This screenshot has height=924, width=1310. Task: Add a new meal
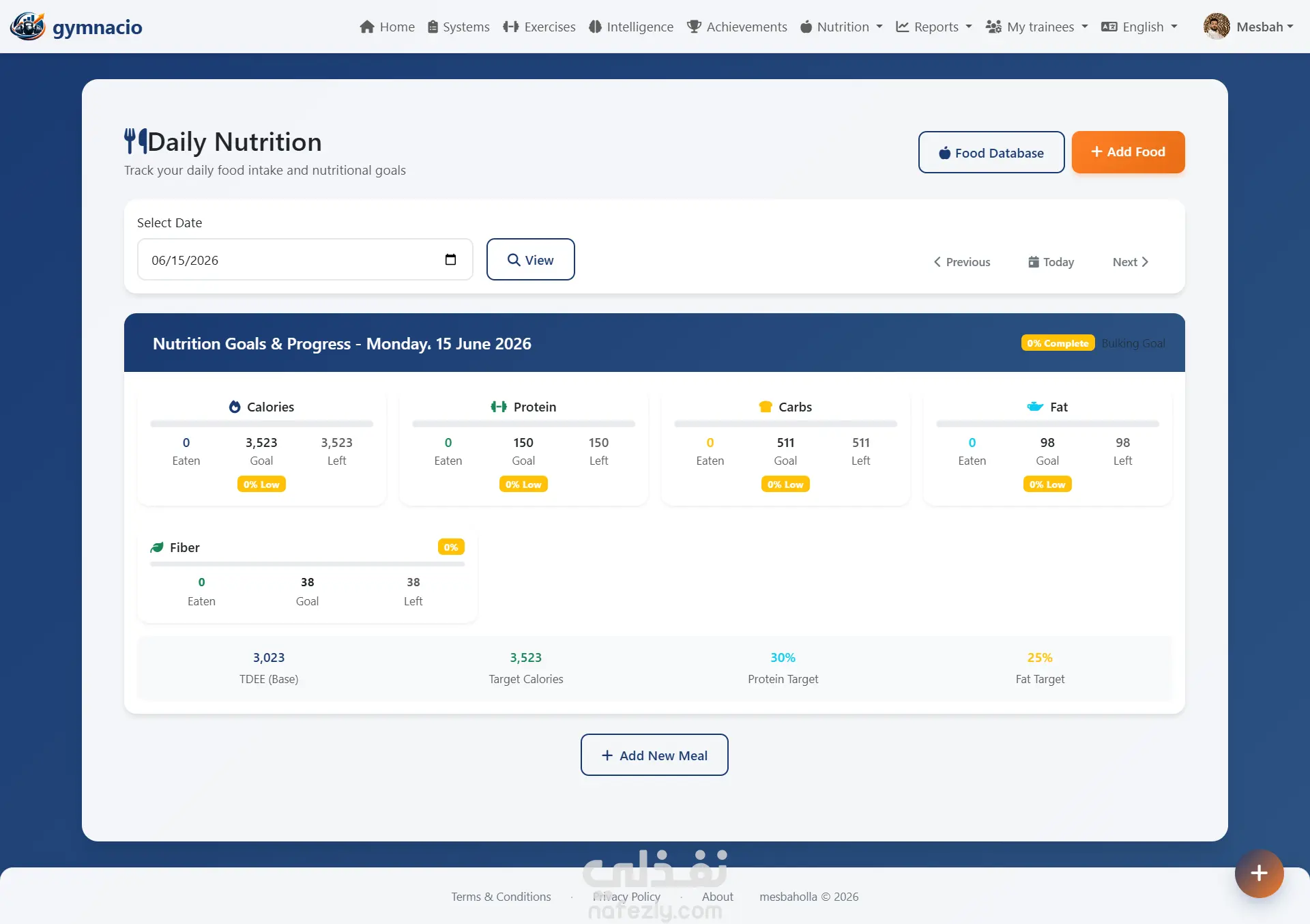tap(654, 755)
